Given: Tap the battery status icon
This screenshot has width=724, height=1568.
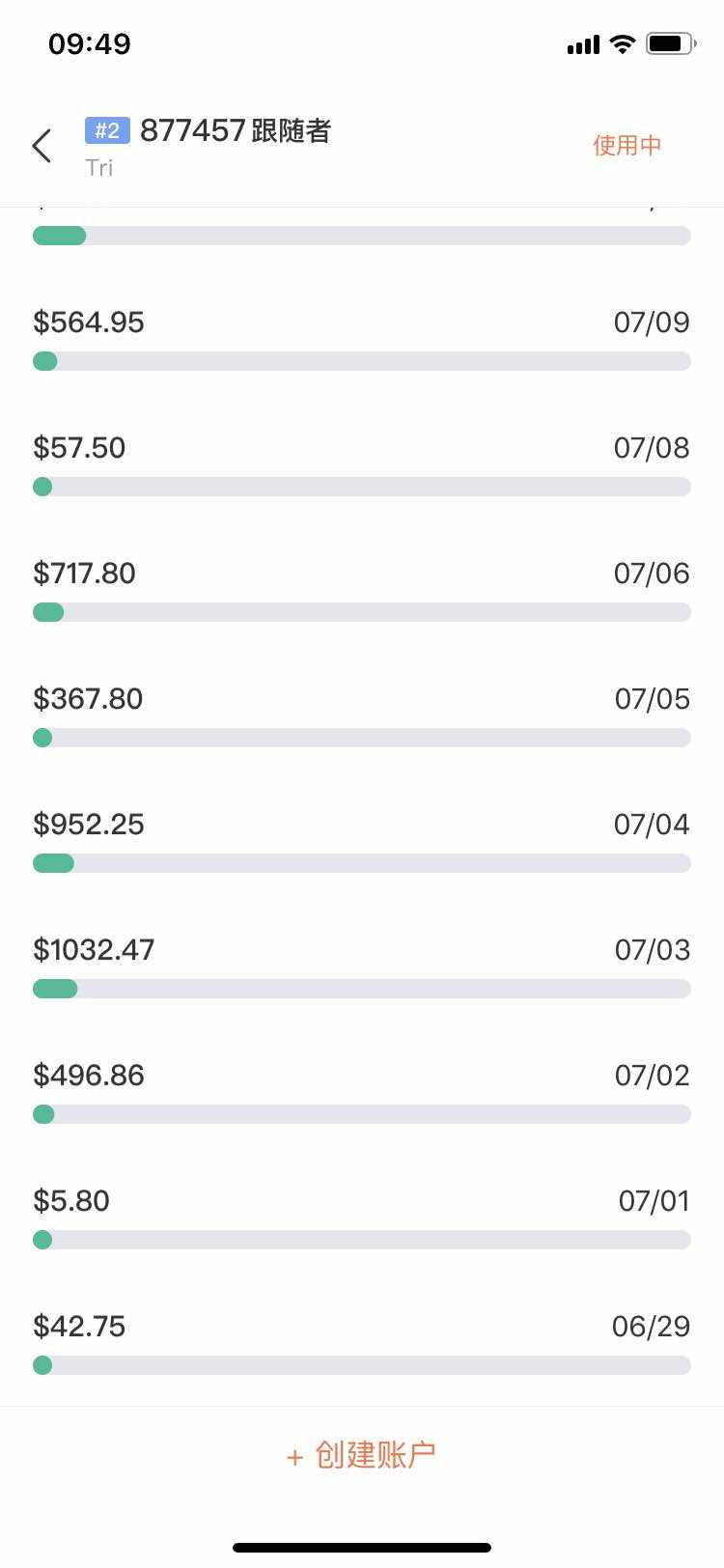Looking at the screenshot, I should 670,43.
